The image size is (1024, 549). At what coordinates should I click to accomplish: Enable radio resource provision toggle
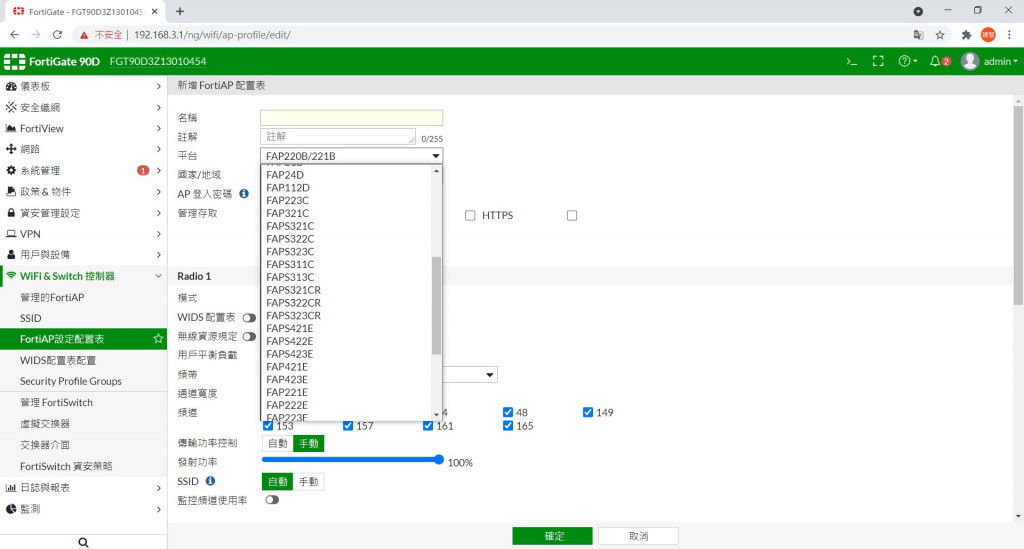tap(249, 337)
